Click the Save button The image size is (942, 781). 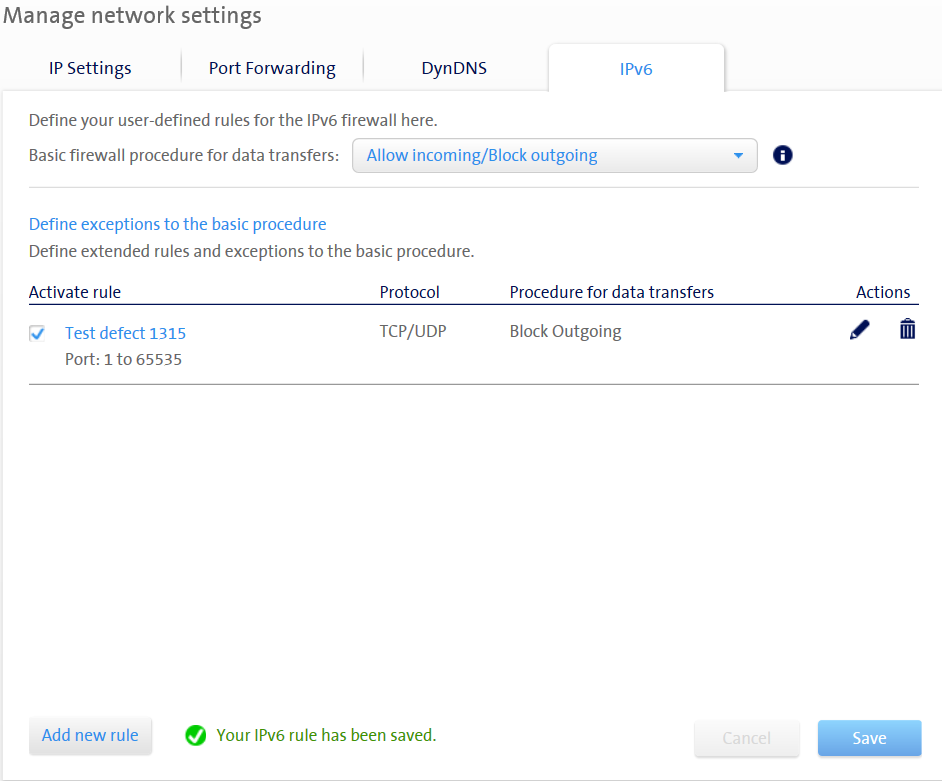[x=869, y=738]
